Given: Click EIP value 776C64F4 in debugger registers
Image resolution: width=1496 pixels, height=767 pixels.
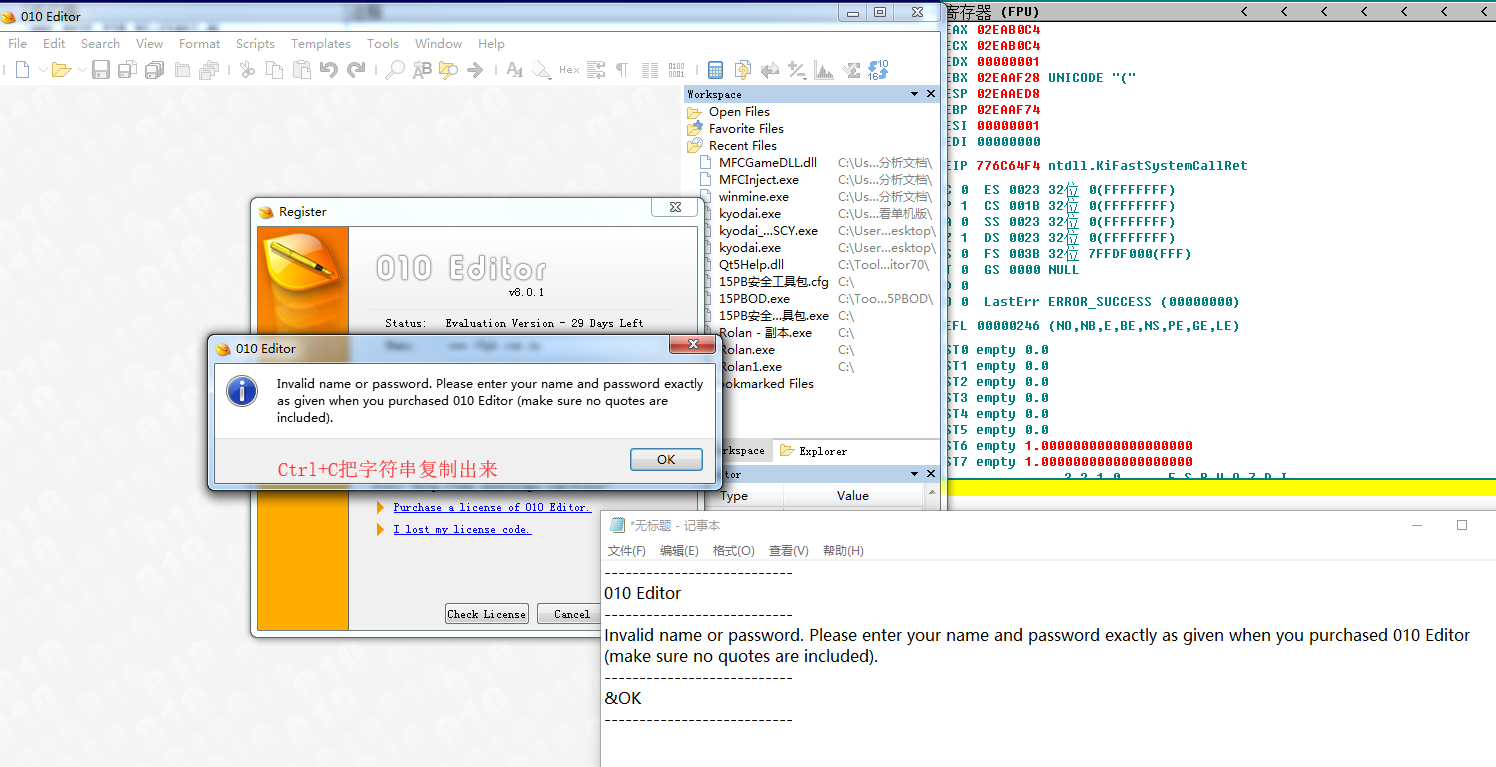Looking at the screenshot, I should [1008, 166].
